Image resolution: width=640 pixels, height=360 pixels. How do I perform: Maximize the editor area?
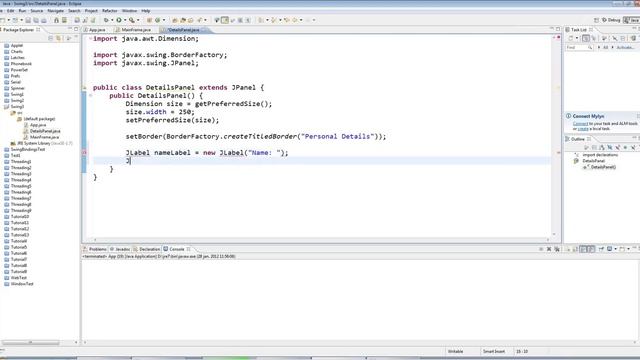coord(558,29)
